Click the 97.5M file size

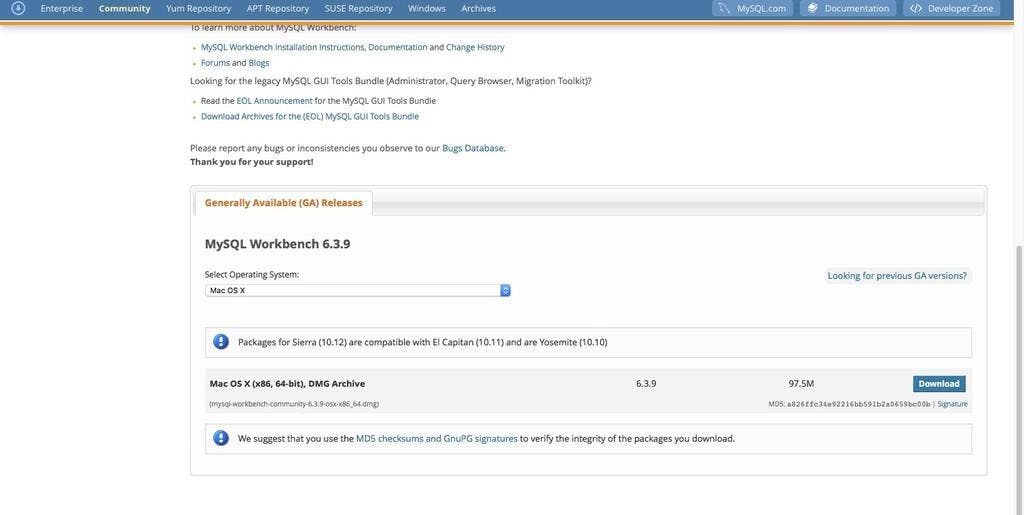point(801,384)
